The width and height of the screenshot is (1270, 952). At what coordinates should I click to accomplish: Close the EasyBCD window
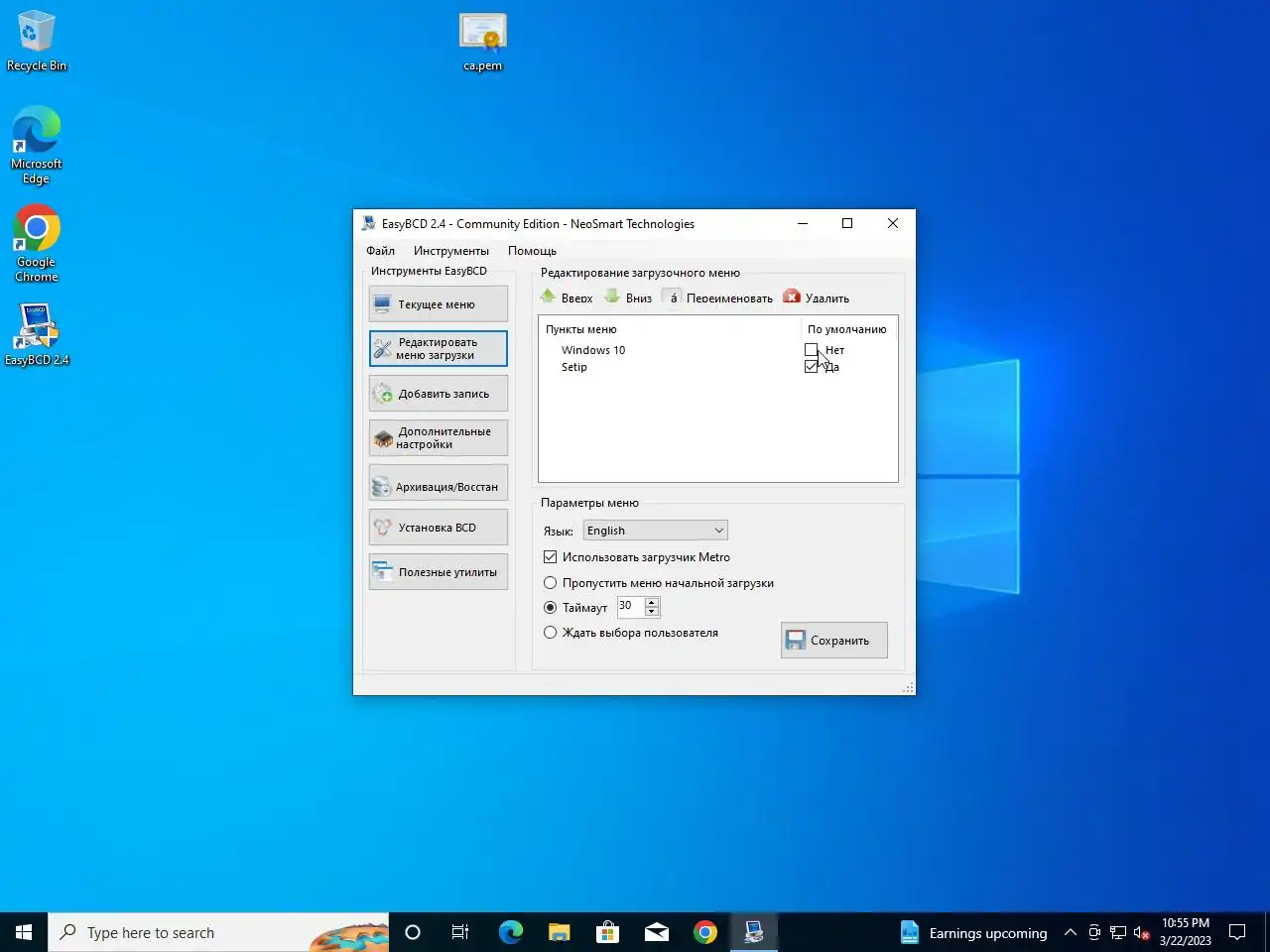coord(893,223)
